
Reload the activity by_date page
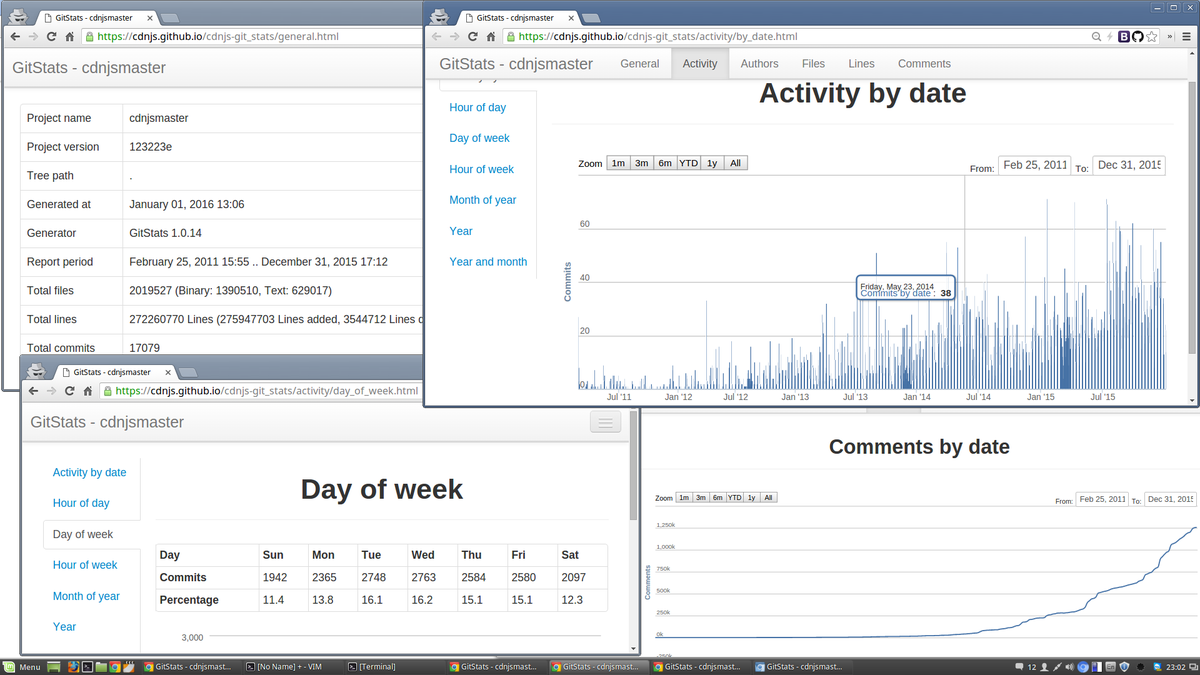[x=472, y=36]
